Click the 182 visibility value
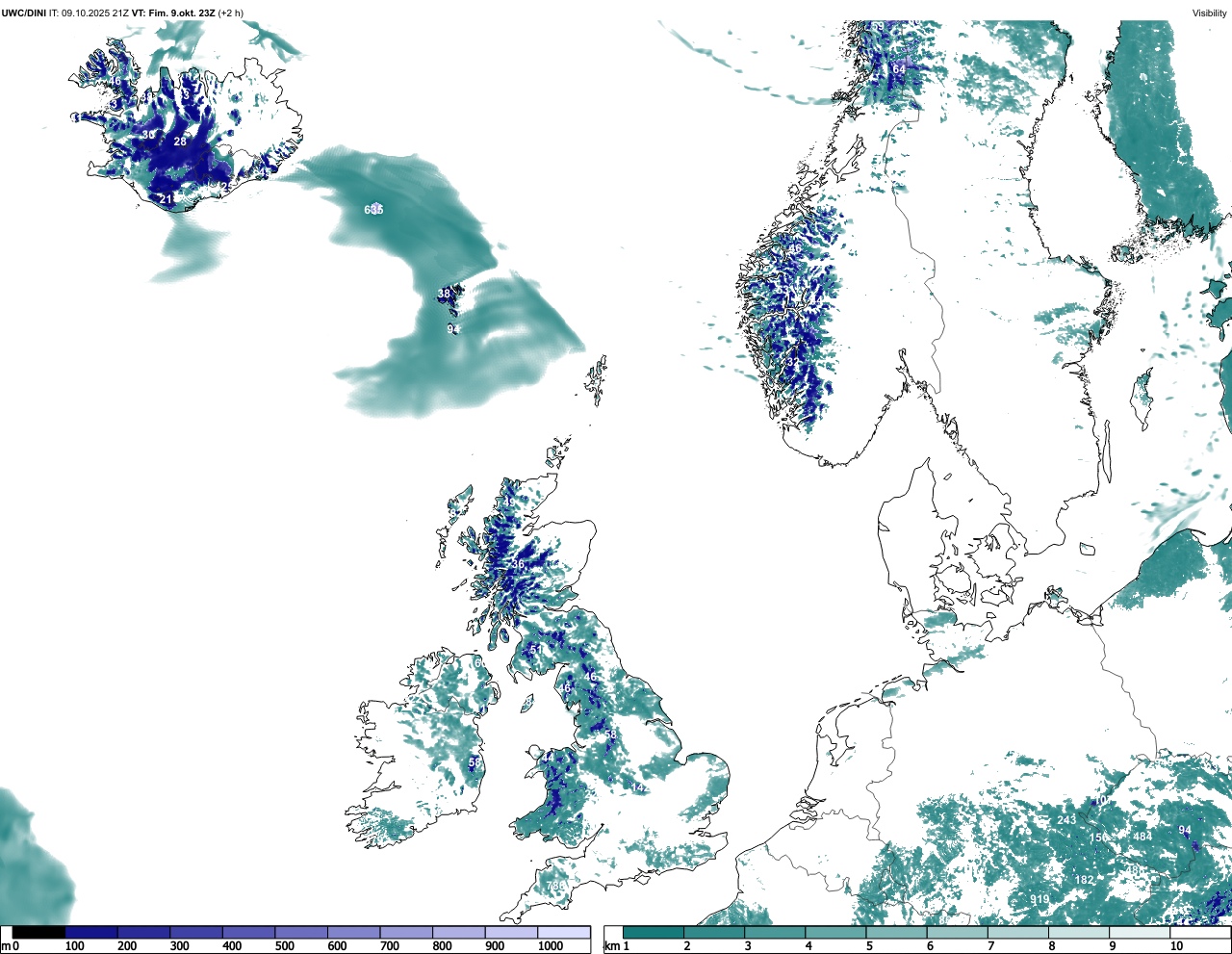The height and width of the screenshot is (954, 1232). 1085,880
